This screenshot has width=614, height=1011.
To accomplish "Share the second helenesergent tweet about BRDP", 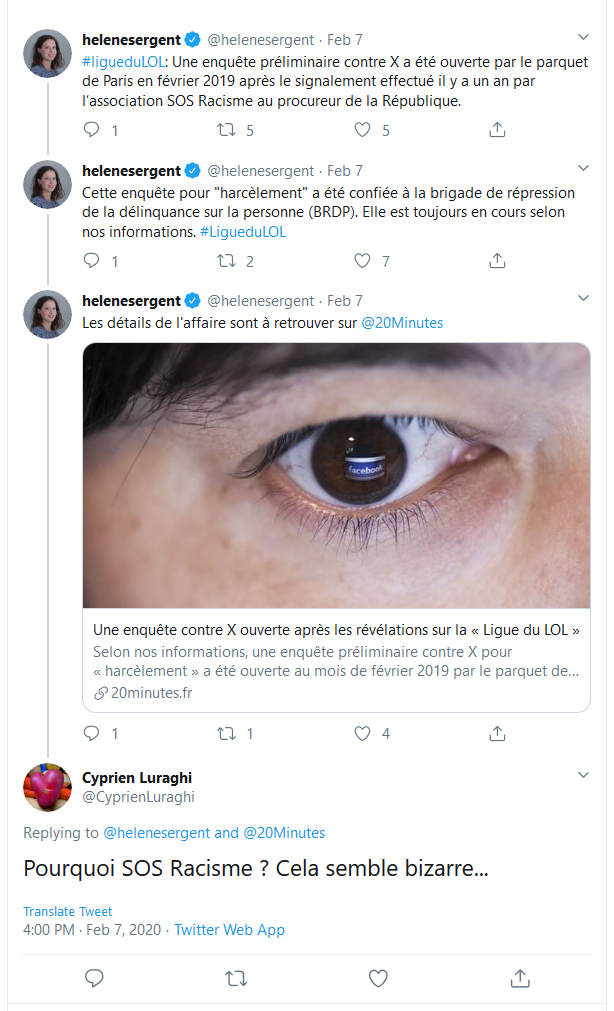I will pos(497,260).
